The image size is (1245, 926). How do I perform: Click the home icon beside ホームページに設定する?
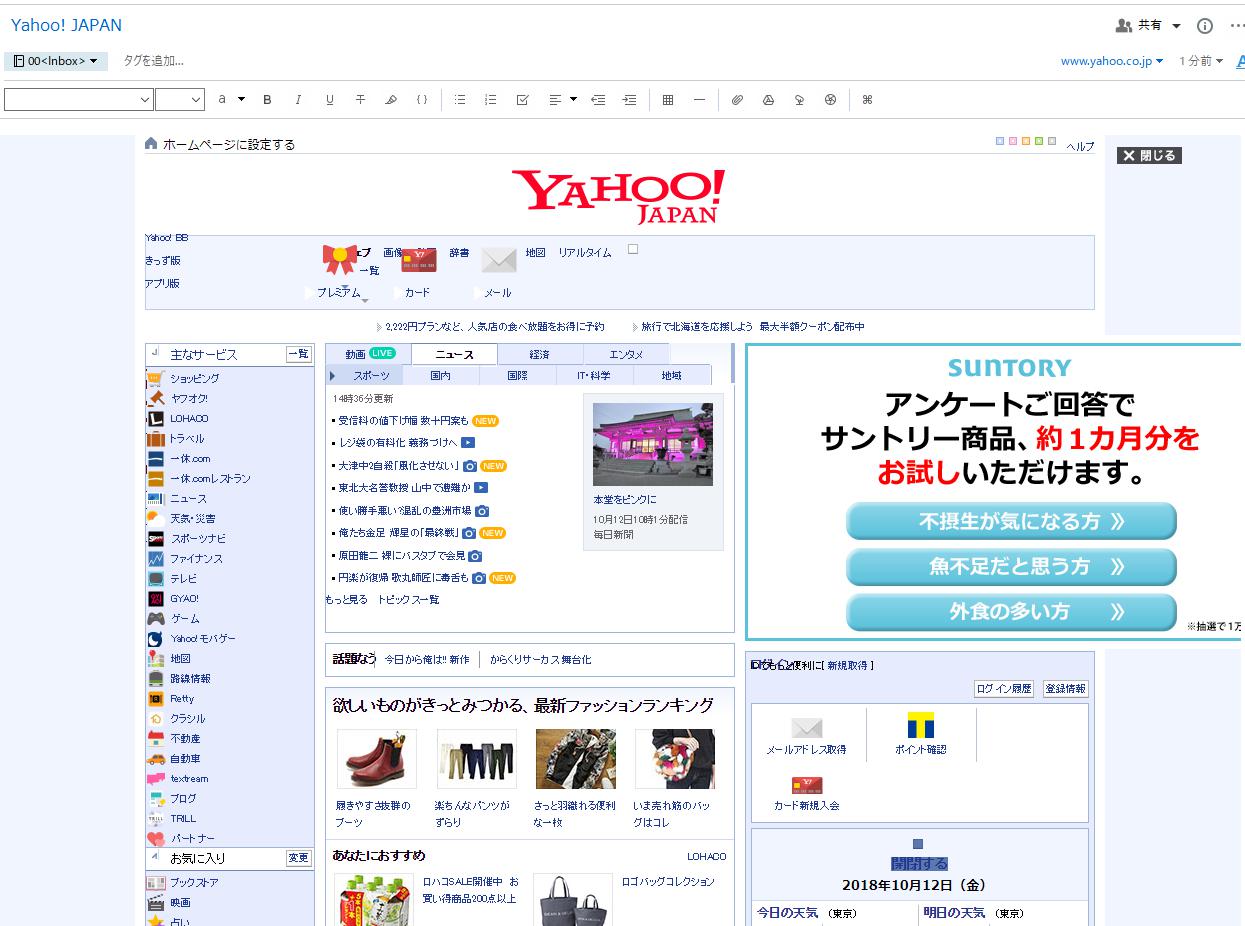(151, 144)
